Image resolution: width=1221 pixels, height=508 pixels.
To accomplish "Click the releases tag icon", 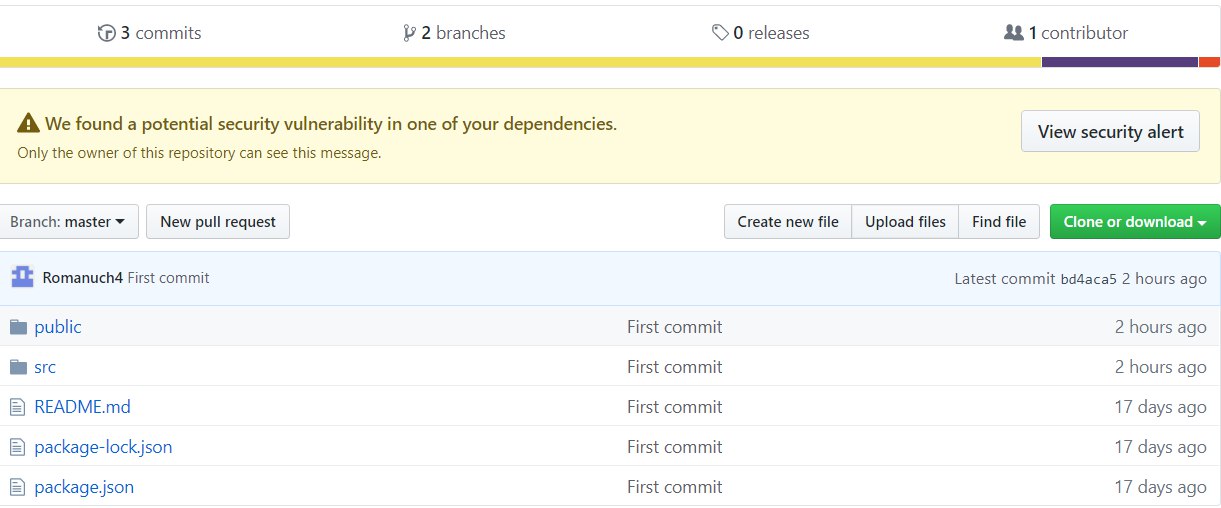I will [x=720, y=33].
